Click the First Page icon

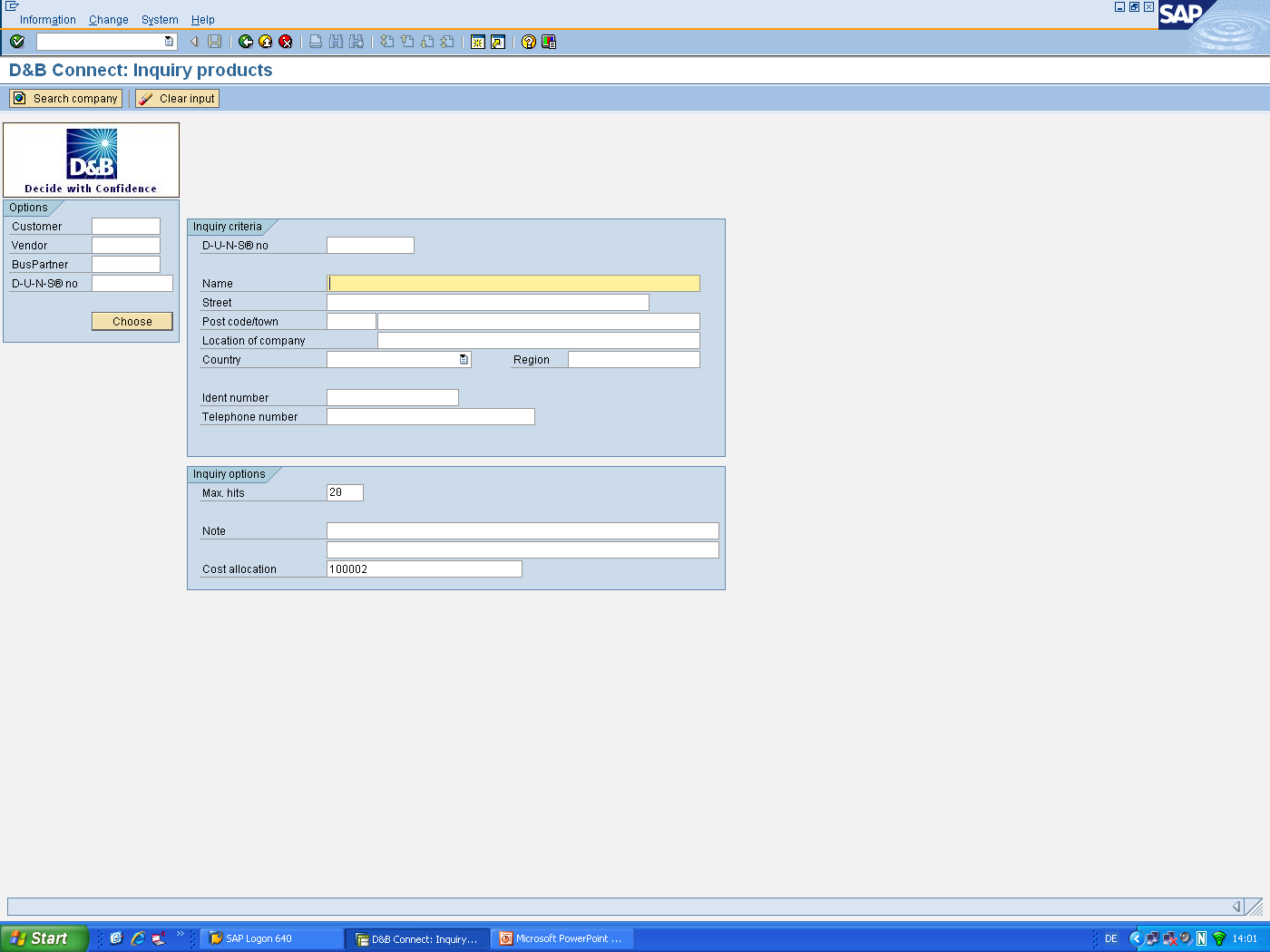click(x=387, y=42)
